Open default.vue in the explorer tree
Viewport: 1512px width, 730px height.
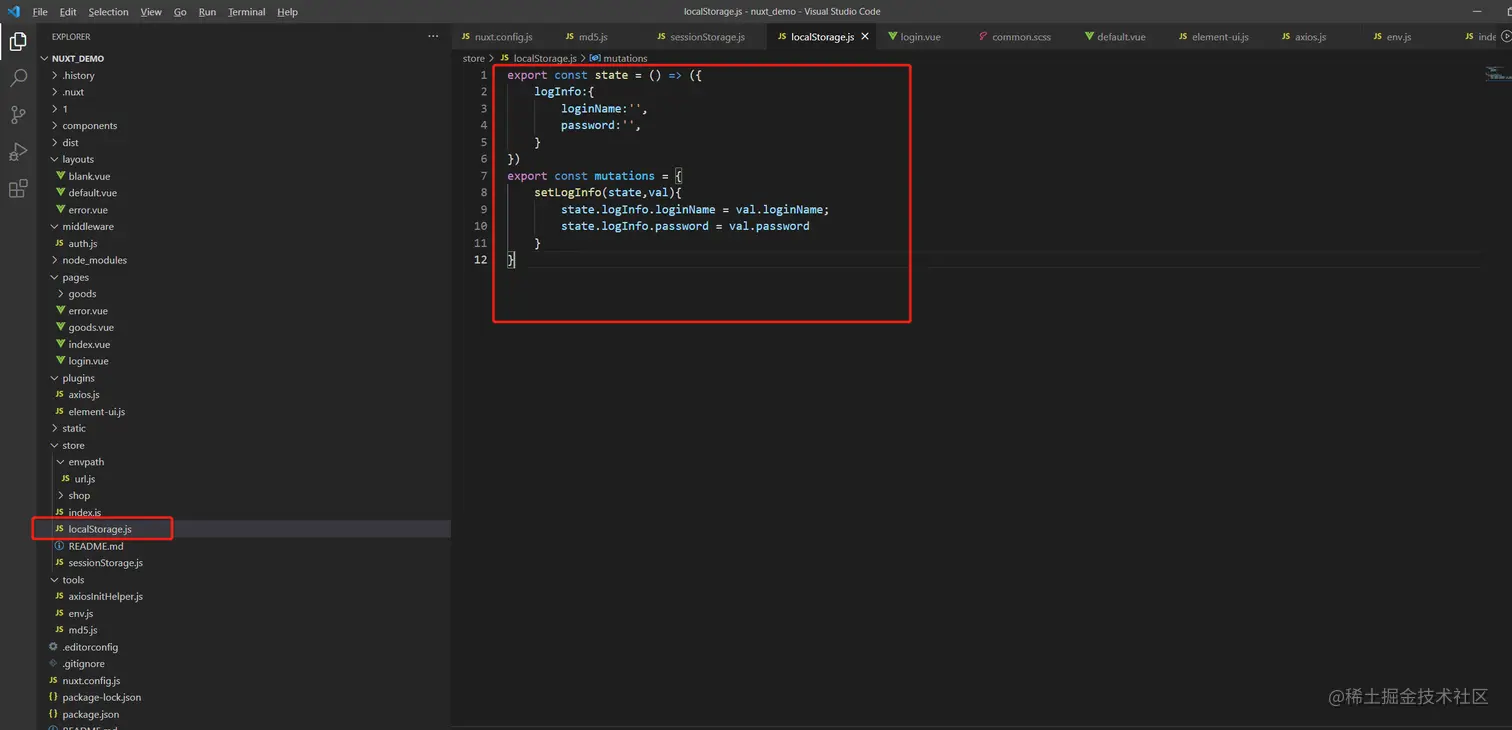coord(92,193)
